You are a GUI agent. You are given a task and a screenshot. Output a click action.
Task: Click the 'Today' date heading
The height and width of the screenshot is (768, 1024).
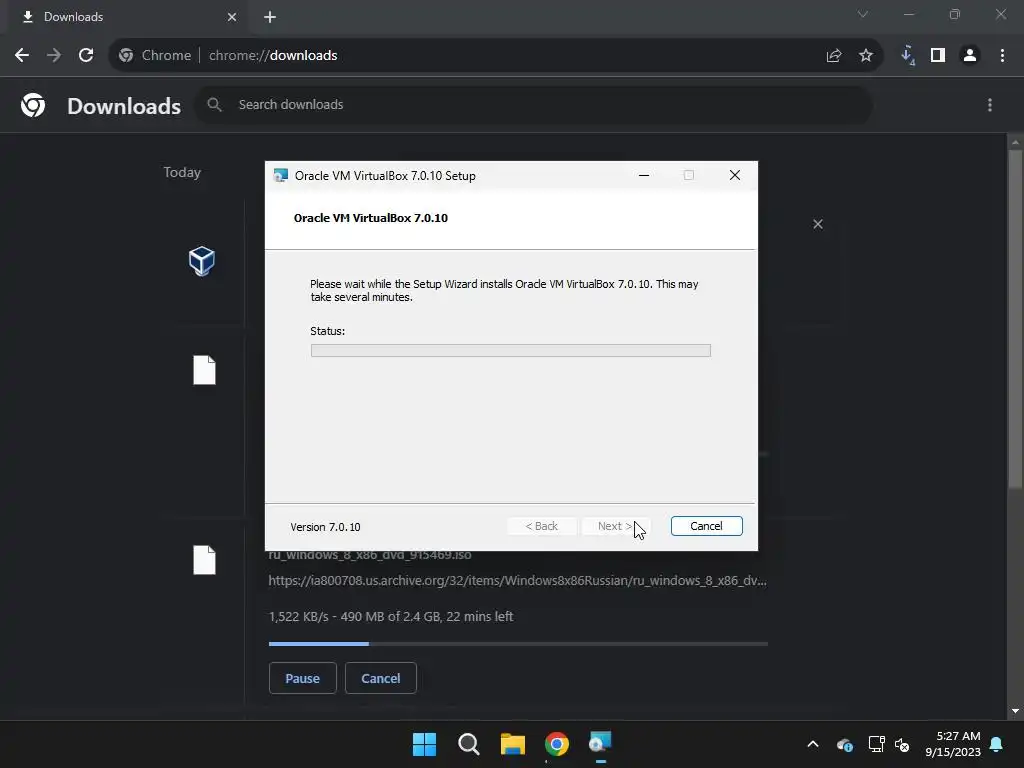pyautogui.click(x=182, y=172)
